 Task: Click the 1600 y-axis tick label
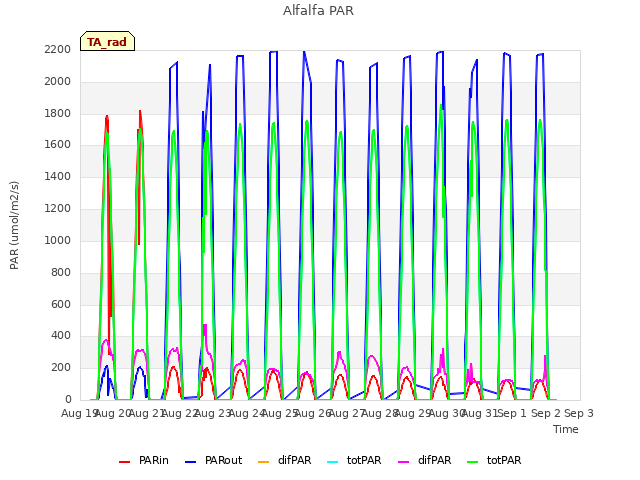pos(58,144)
